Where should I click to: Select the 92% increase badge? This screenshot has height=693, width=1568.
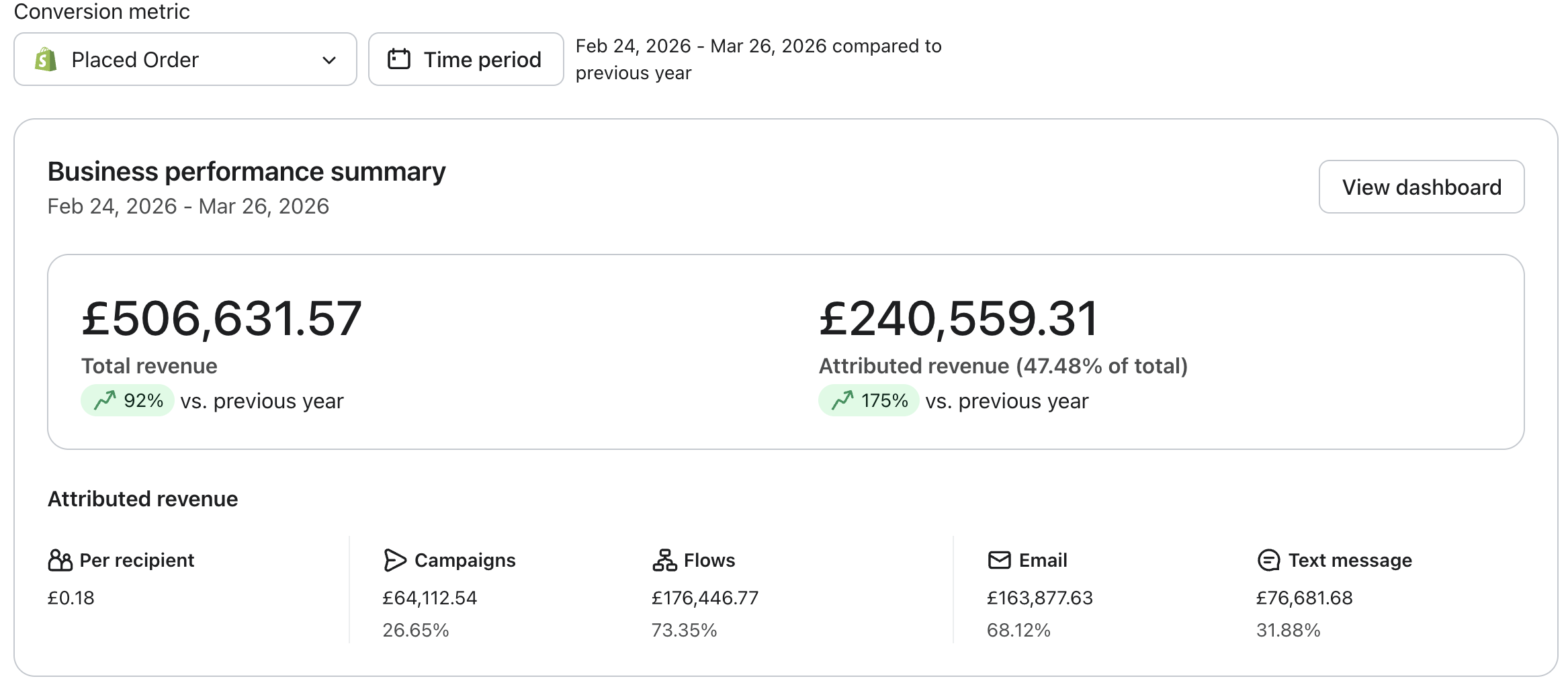128,400
